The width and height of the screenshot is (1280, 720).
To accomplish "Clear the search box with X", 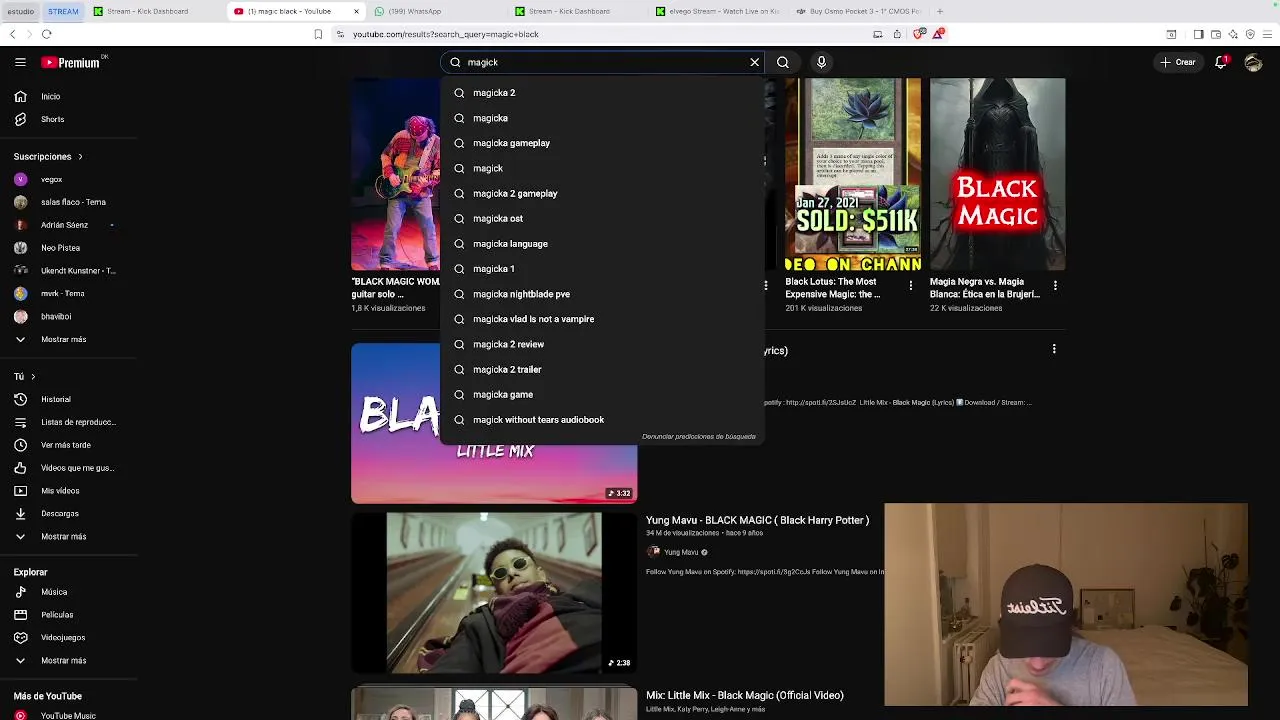I will tap(755, 62).
